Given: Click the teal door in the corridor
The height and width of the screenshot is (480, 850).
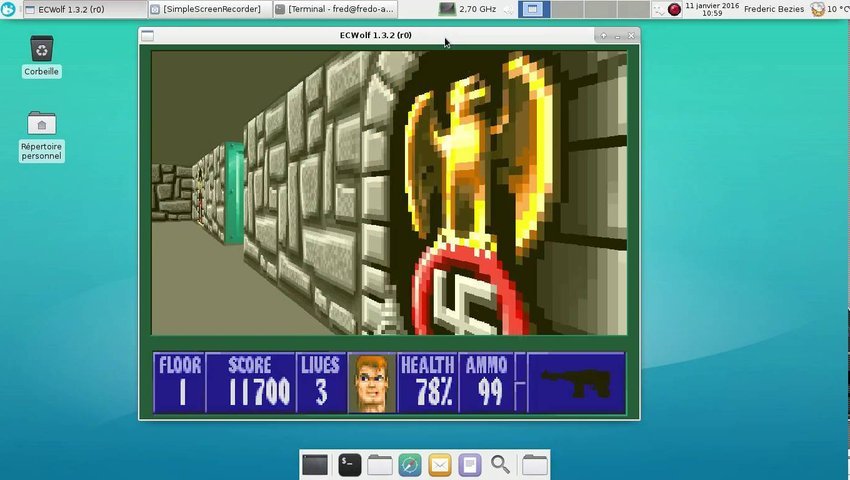Looking at the screenshot, I should [x=234, y=193].
